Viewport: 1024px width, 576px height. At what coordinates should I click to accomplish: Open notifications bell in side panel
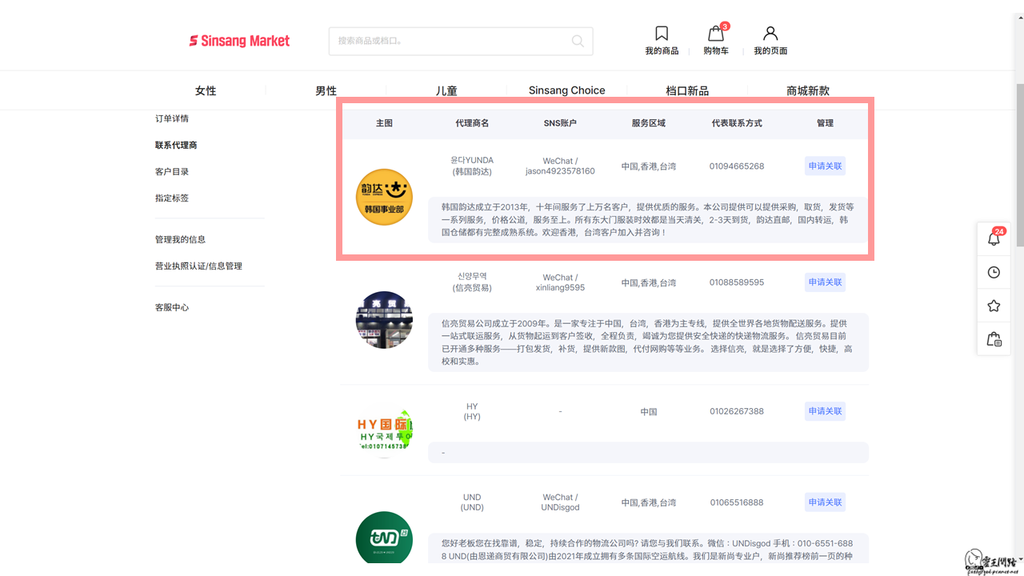pos(994,238)
